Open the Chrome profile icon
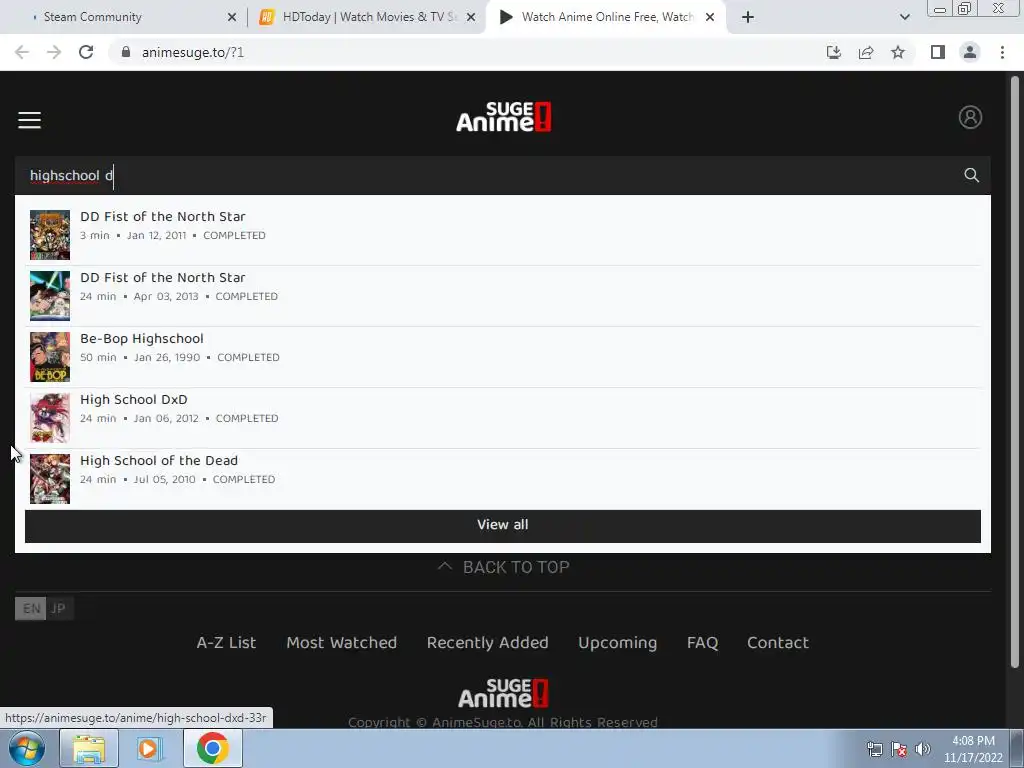The height and width of the screenshot is (768, 1024). (x=970, y=52)
